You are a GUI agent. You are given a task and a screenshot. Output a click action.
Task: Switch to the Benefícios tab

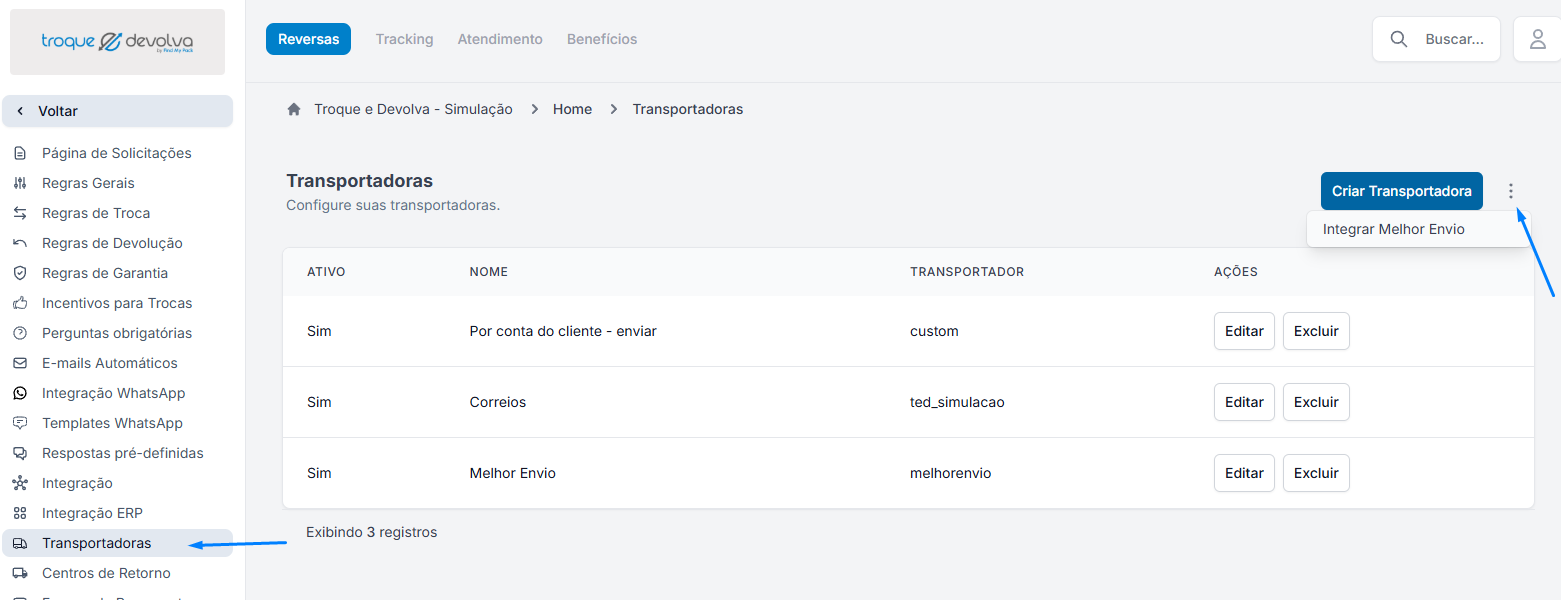602,39
